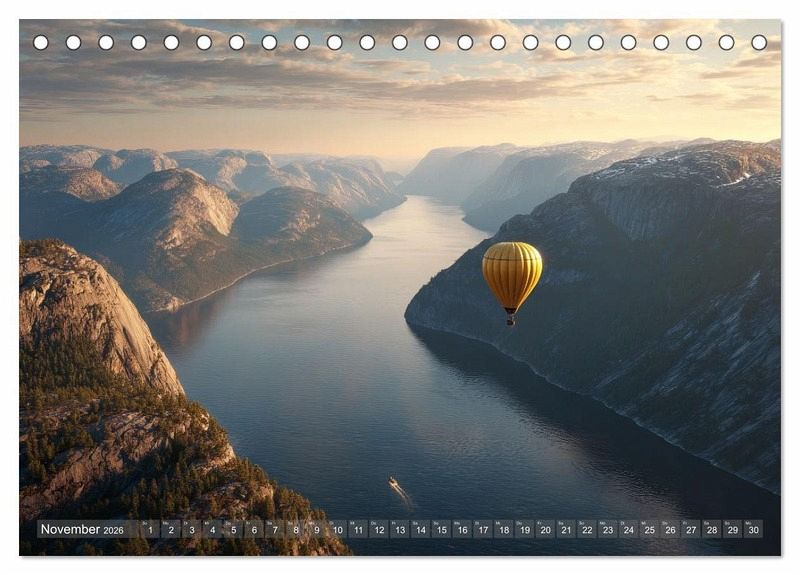Choose day 28 on the calendar
800x575 pixels.
pos(712,530)
